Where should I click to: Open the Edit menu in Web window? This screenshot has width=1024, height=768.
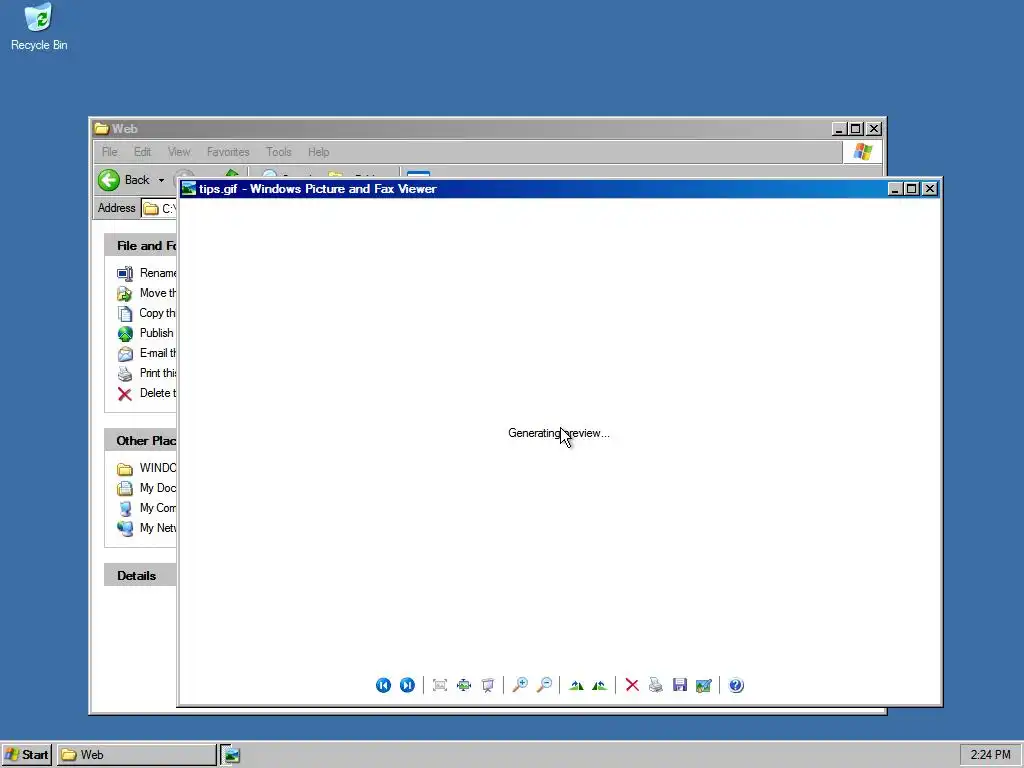click(142, 152)
